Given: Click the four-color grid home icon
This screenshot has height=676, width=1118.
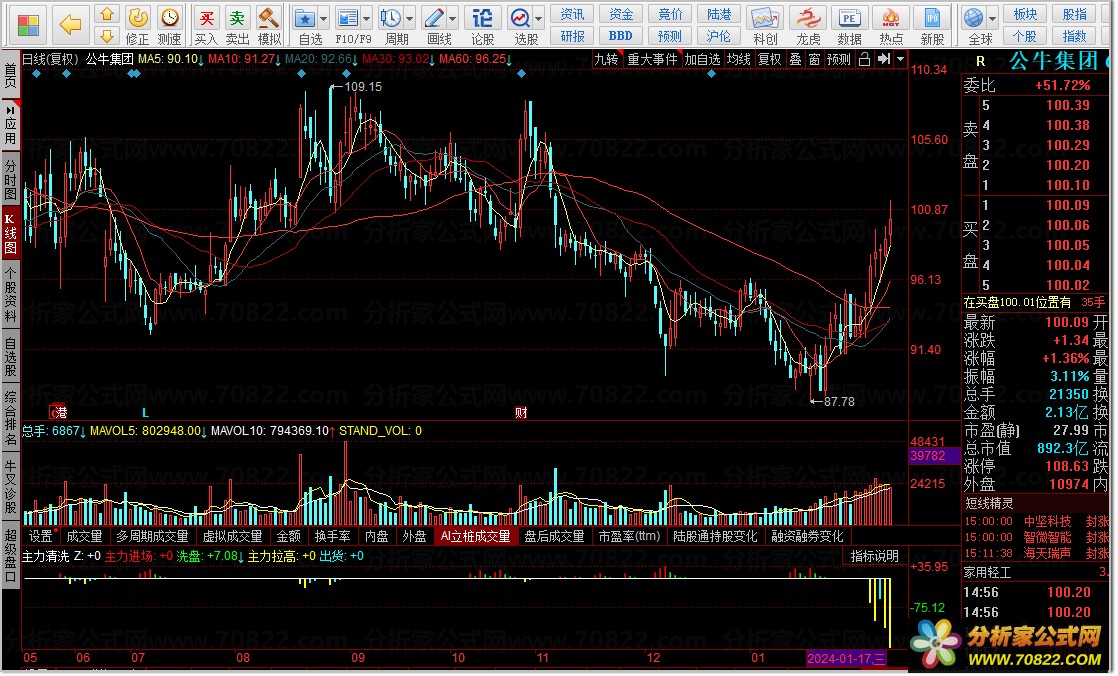Looking at the screenshot, I should pos(28,25).
